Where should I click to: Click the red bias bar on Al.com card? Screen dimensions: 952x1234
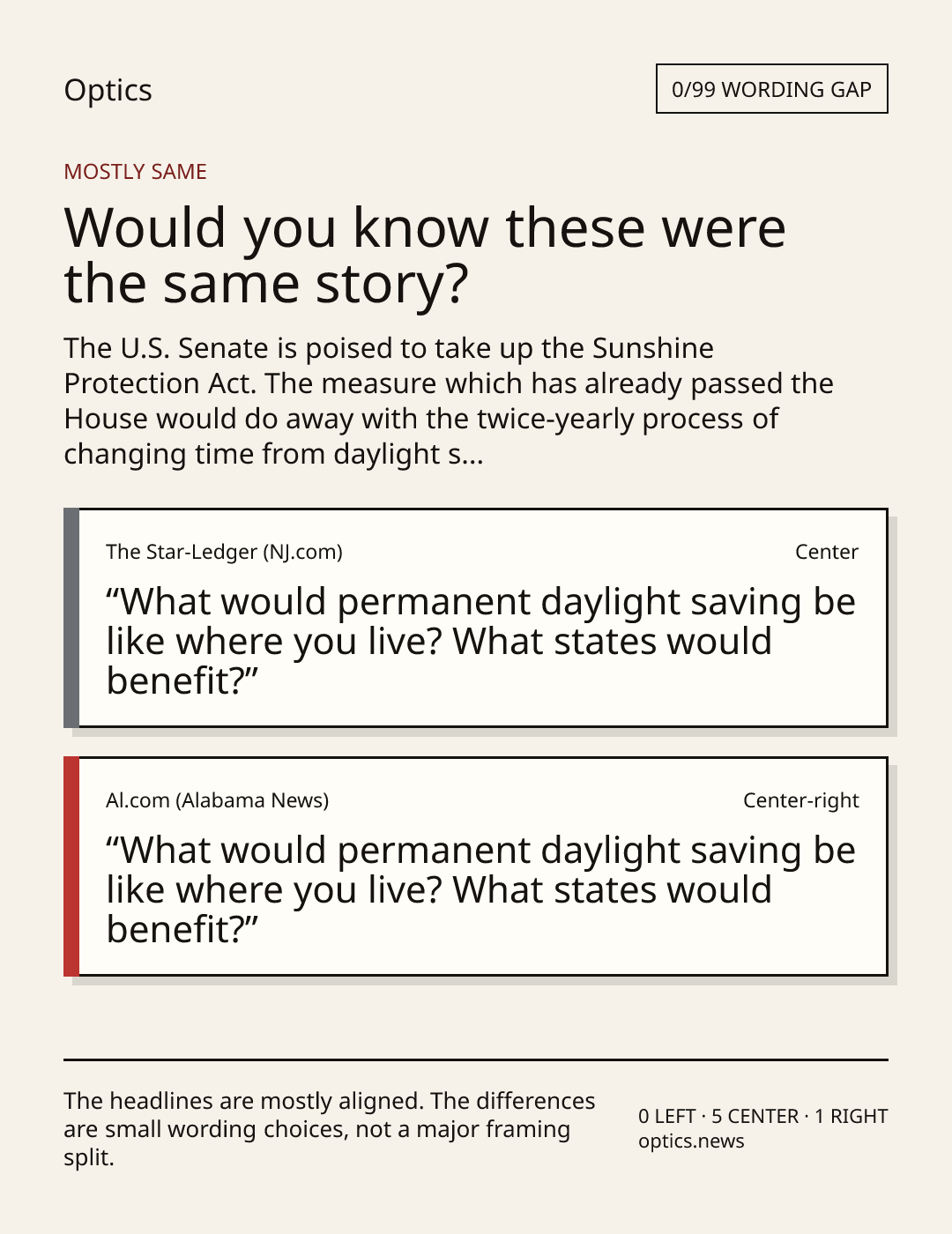[71, 866]
